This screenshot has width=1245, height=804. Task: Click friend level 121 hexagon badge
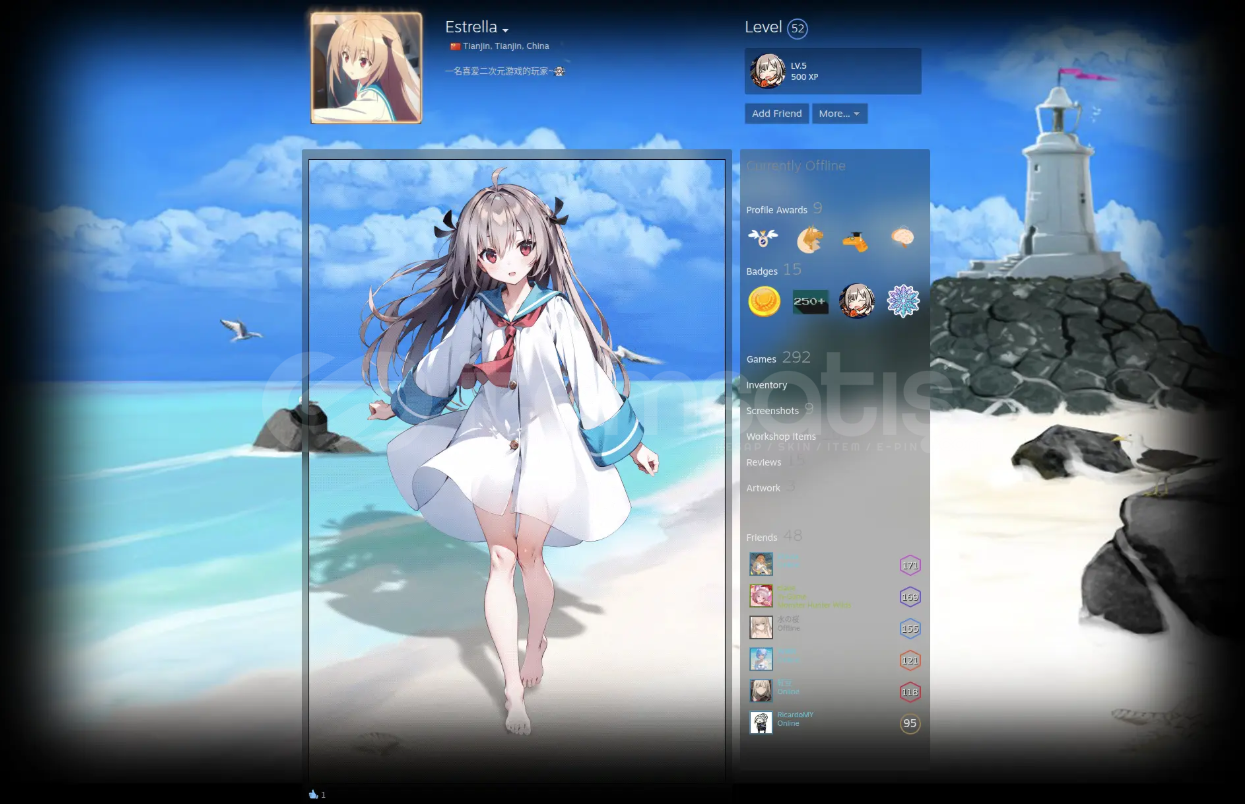pos(910,661)
